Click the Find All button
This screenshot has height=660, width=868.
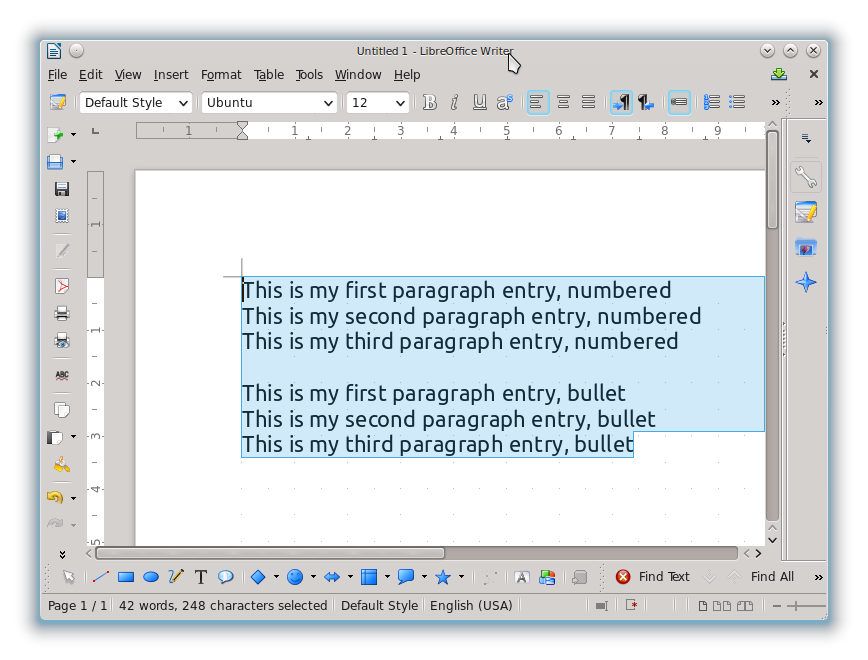point(772,576)
